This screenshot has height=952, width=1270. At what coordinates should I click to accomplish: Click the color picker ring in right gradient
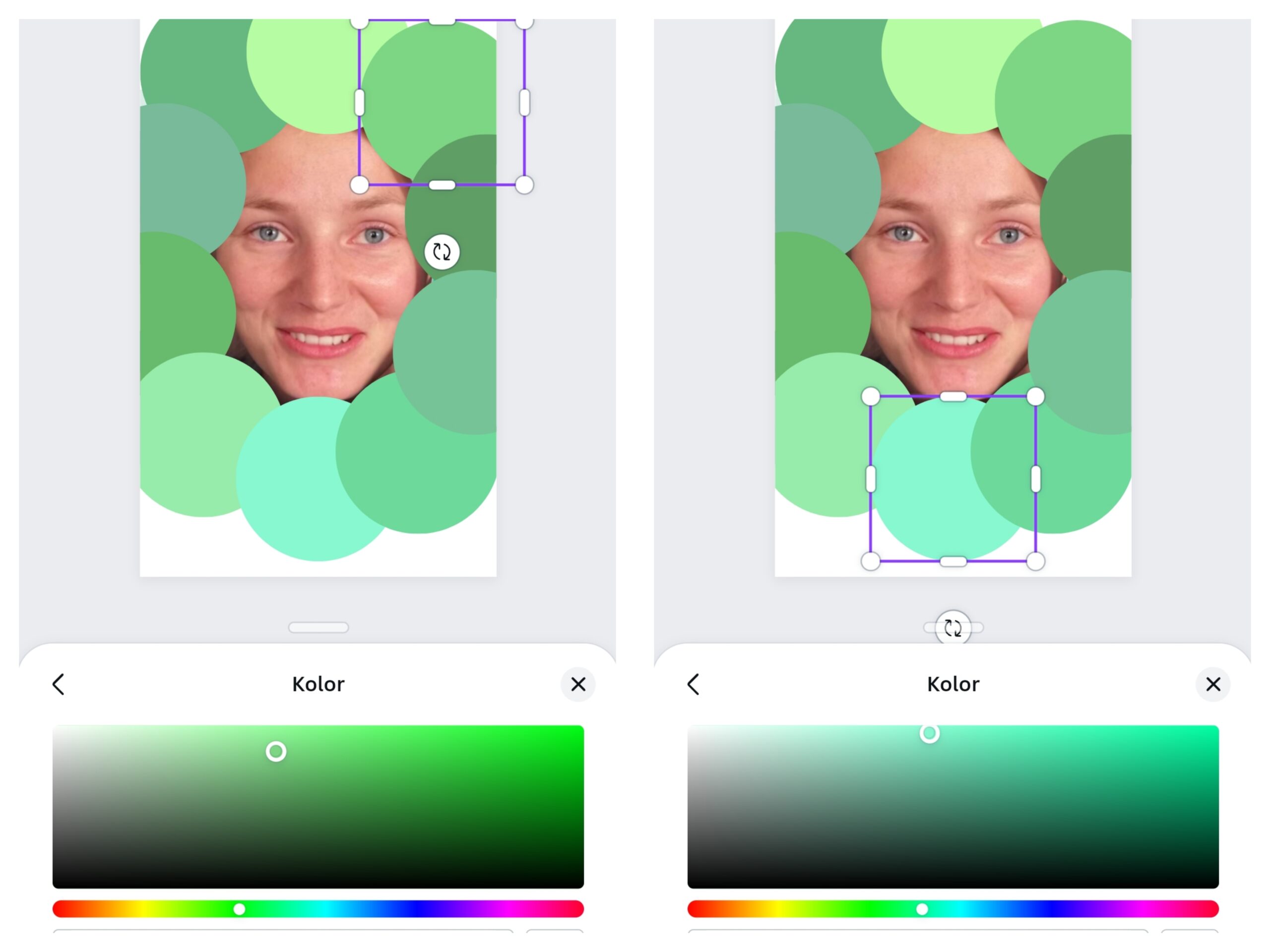pyautogui.click(x=930, y=733)
